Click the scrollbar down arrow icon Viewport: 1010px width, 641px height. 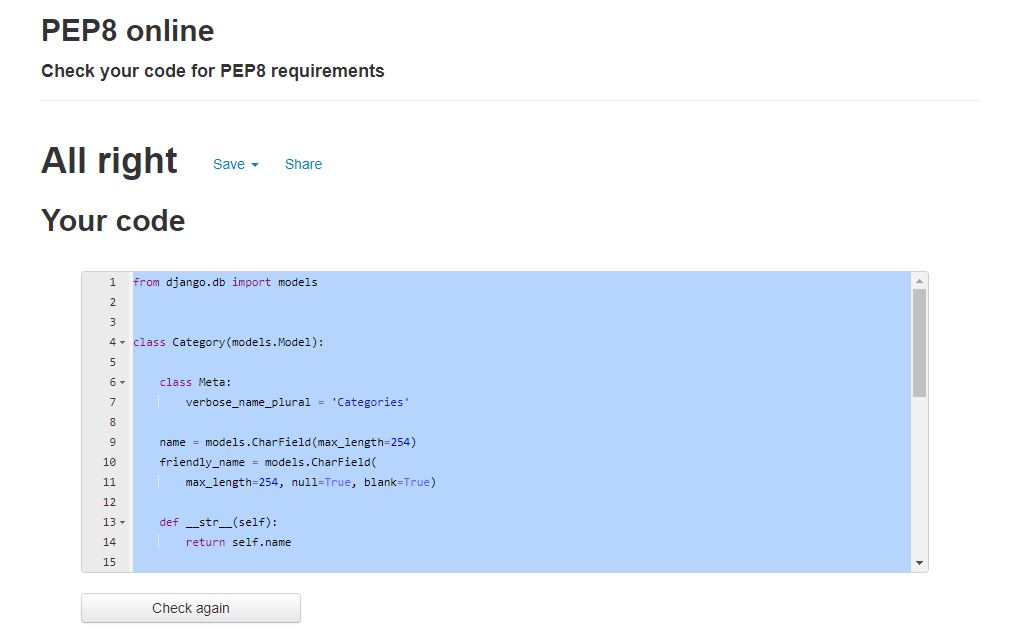[919, 562]
